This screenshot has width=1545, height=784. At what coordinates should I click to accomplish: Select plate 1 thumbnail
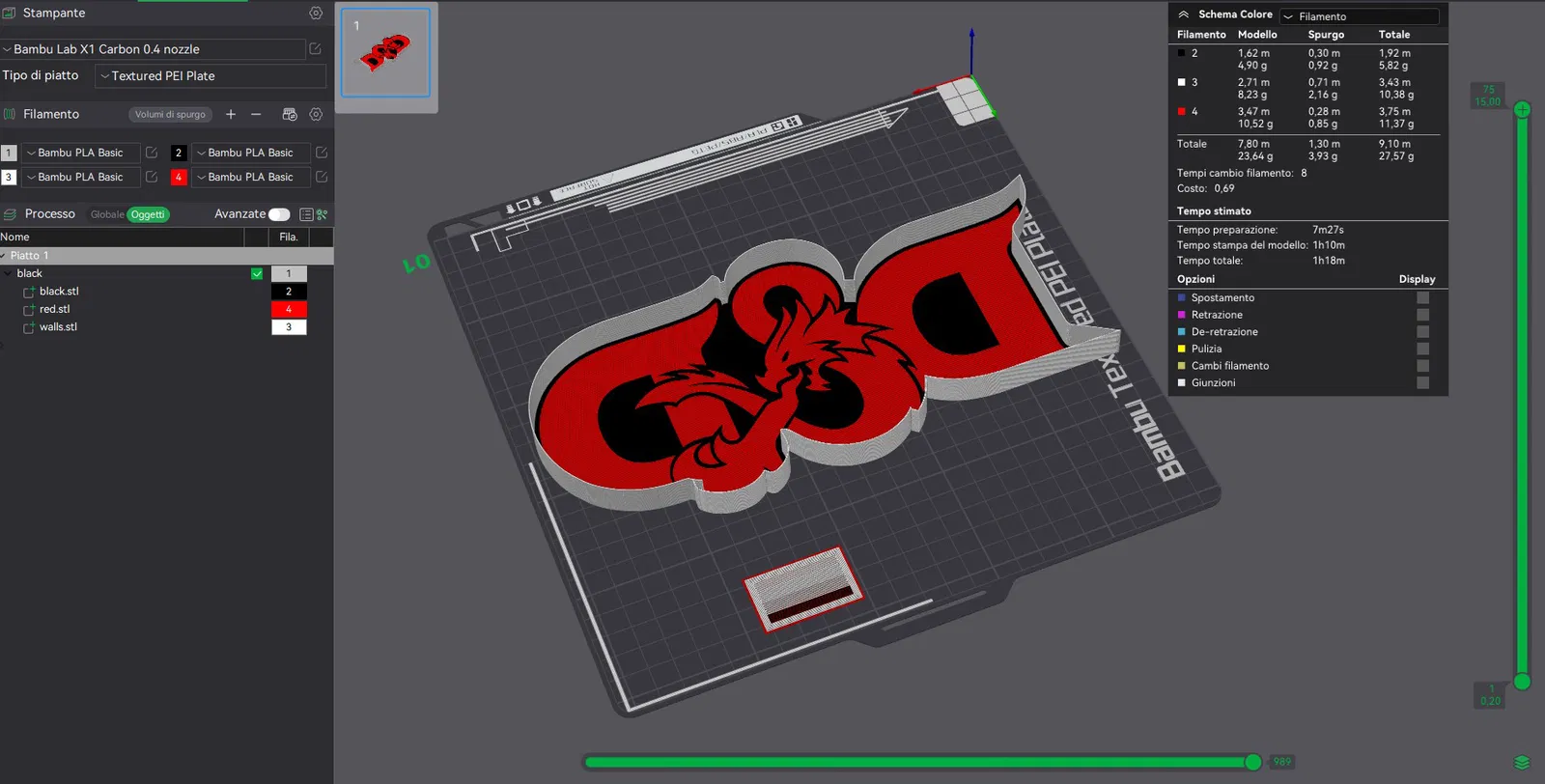(385, 53)
